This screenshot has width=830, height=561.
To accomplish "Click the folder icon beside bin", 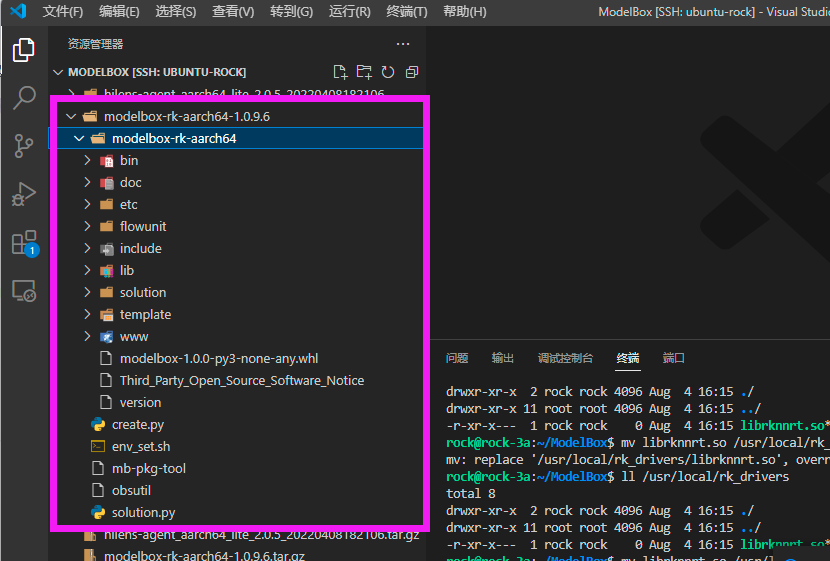I will tap(106, 161).
